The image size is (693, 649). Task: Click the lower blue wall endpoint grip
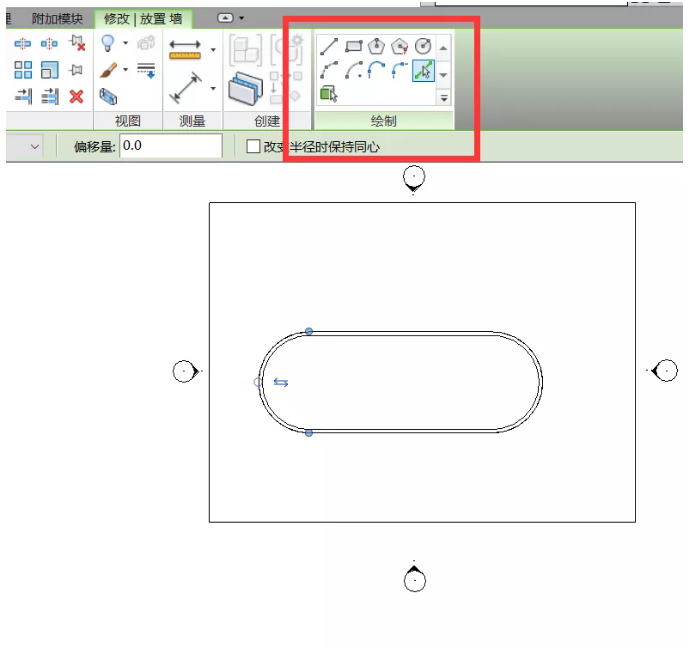pos(309,433)
